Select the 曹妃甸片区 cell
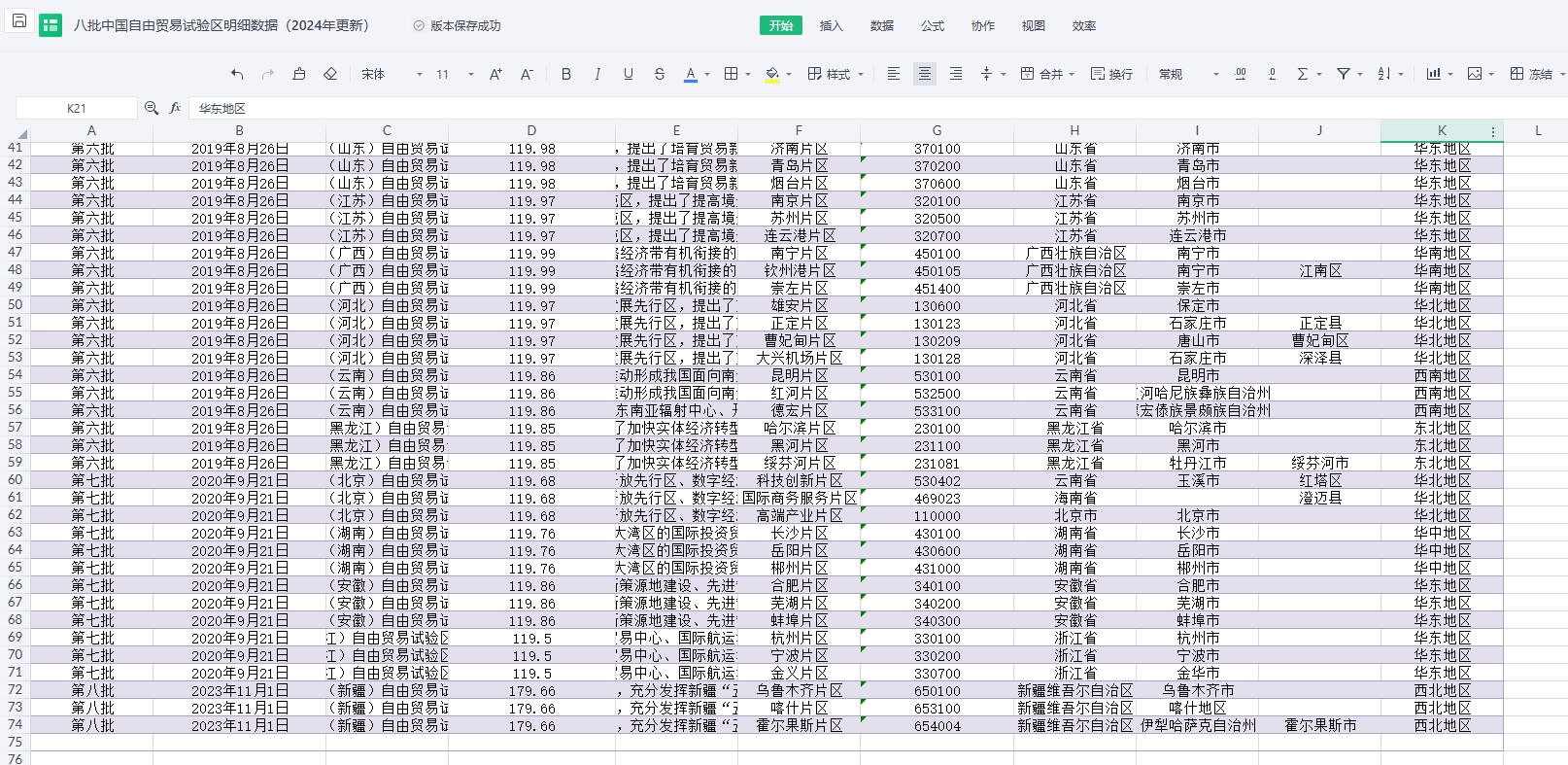Image resolution: width=1568 pixels, height=765 pixels. [x=800, y=340]
